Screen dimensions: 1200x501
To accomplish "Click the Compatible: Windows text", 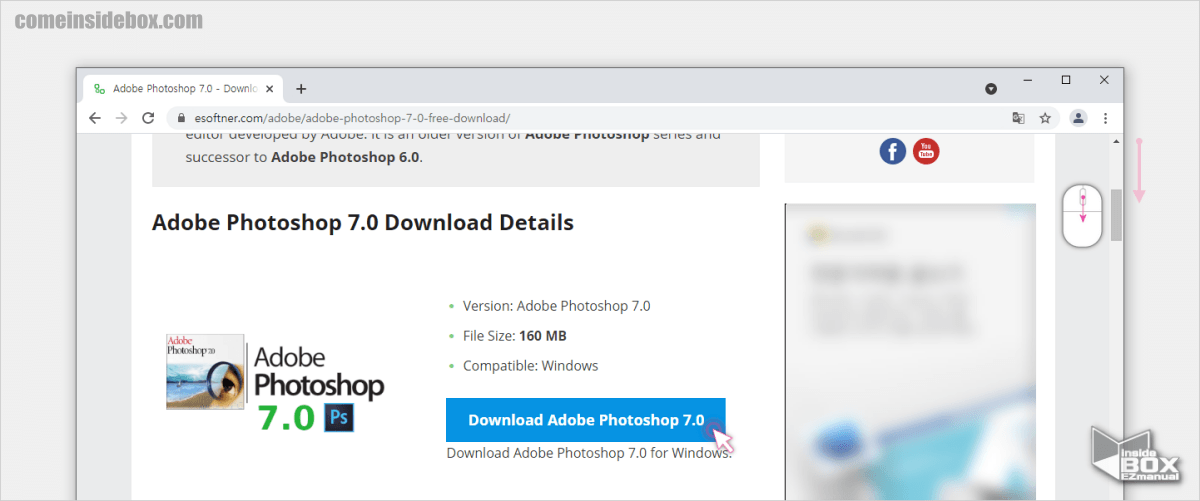I will (x=530, y=366).
